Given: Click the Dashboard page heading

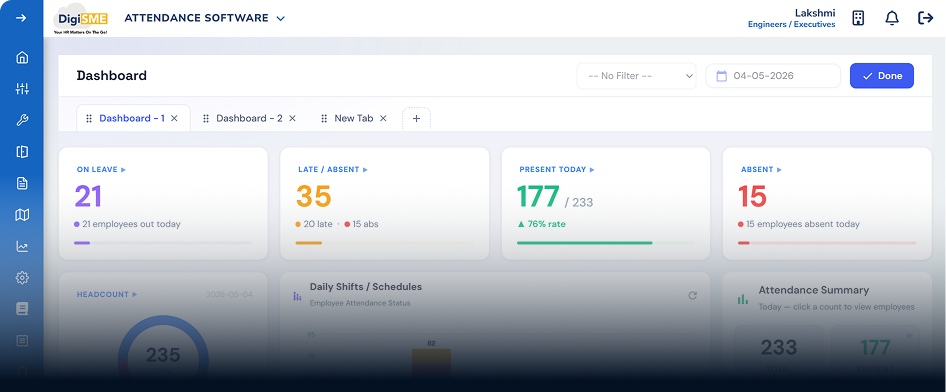Looking at the screenshot, I should (112, 76).
